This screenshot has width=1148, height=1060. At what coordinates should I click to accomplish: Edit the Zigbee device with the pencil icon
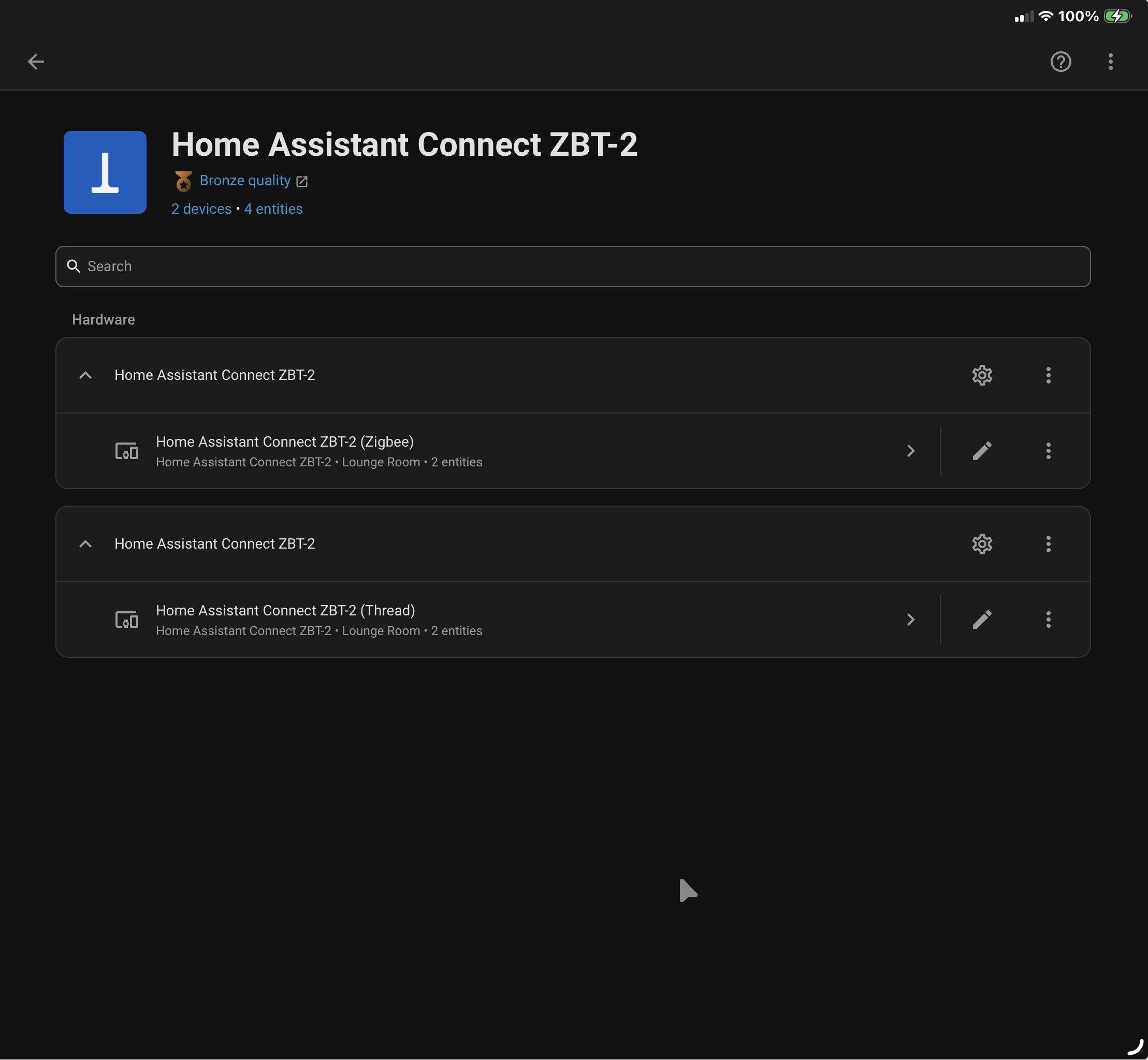point(982,451)
